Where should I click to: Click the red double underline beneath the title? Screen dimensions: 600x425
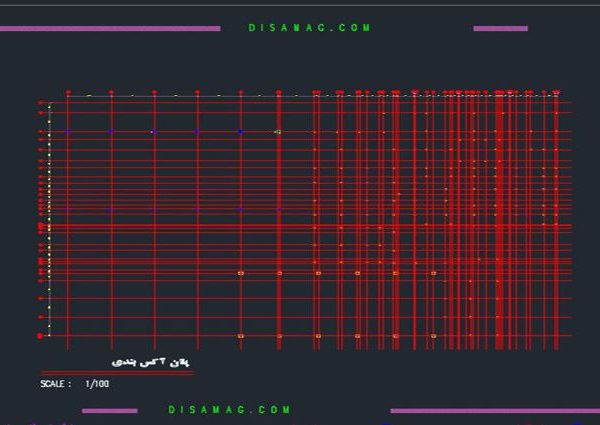118,373
